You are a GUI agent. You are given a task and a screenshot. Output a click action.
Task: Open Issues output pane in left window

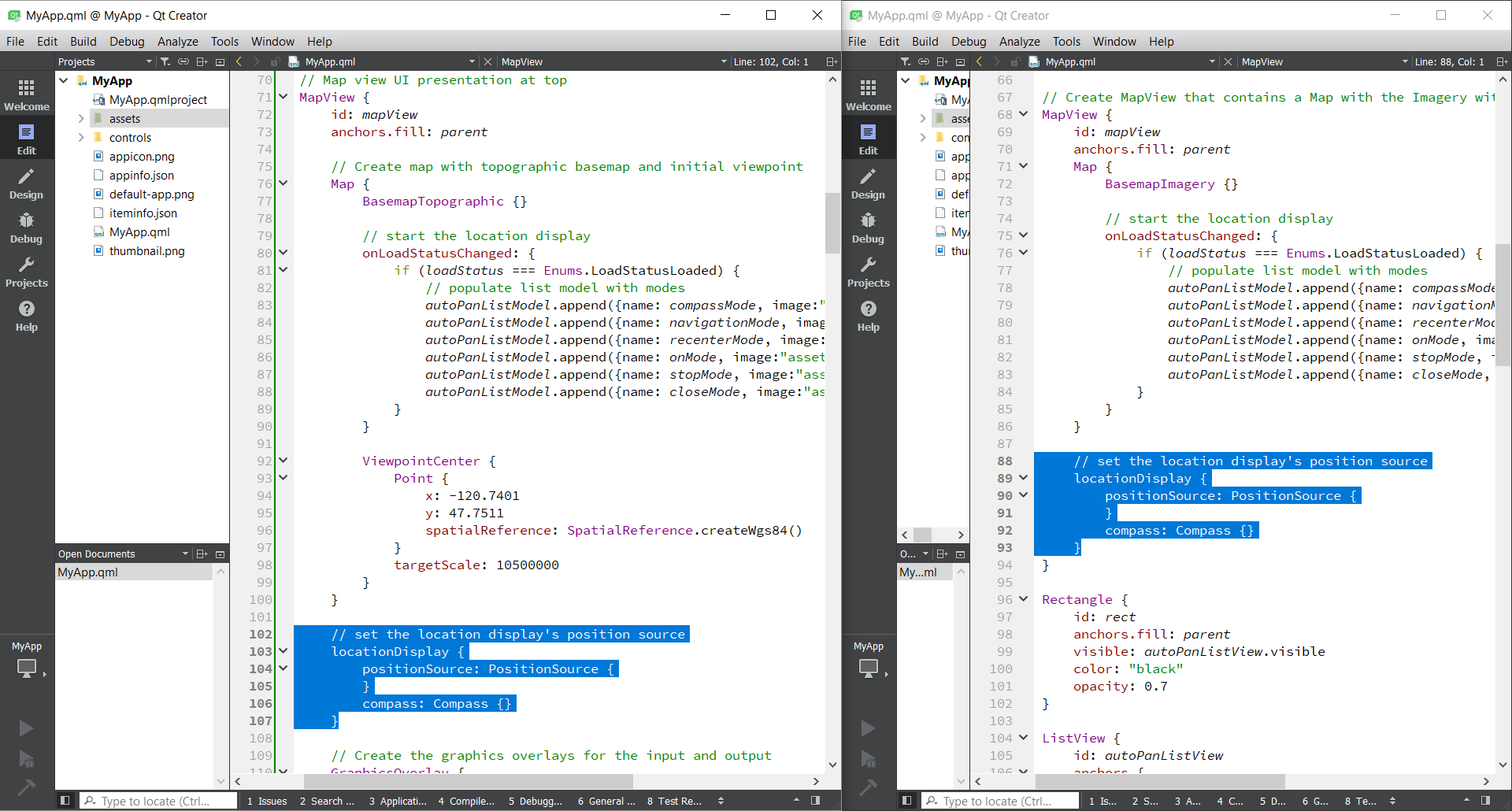point(267,801)
